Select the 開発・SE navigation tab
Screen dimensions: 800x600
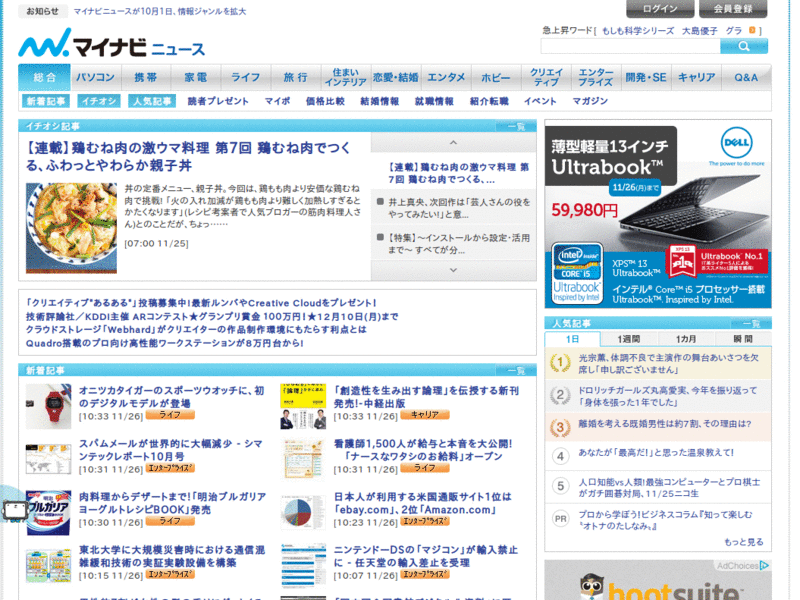[646, 78]
